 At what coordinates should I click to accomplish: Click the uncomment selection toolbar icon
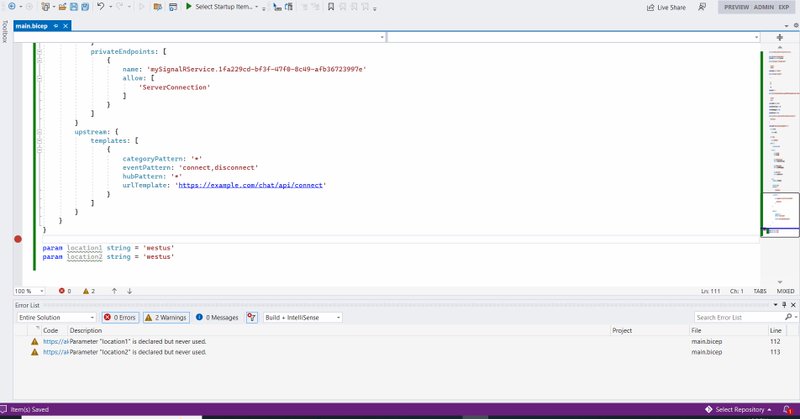(x=316, y=7)
